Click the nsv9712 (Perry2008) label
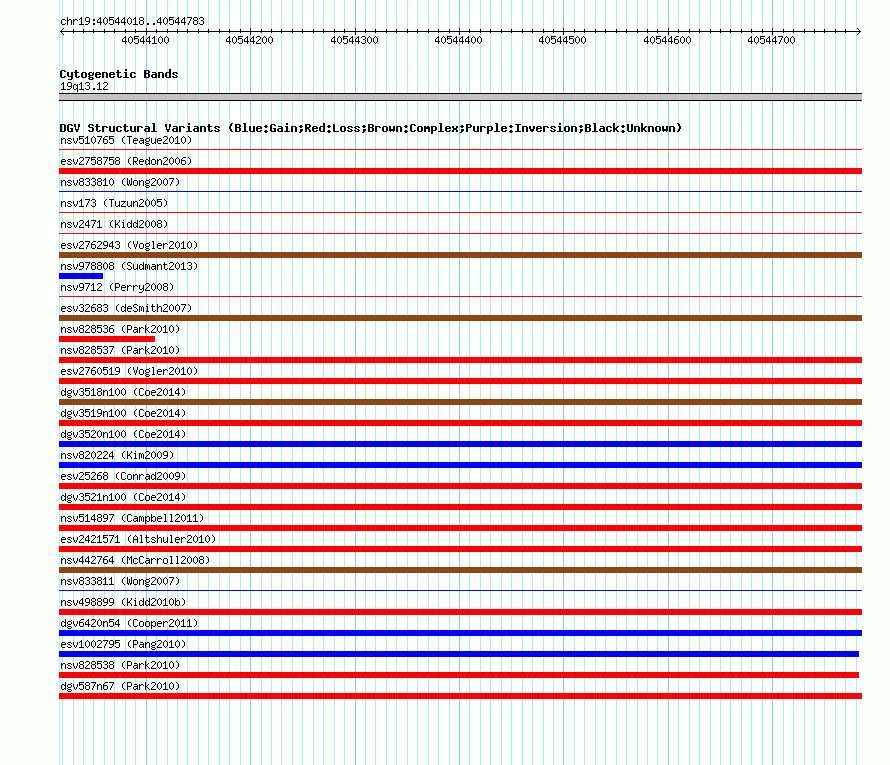The height and width of the screenshot is (765, 890). pos(117,287)
